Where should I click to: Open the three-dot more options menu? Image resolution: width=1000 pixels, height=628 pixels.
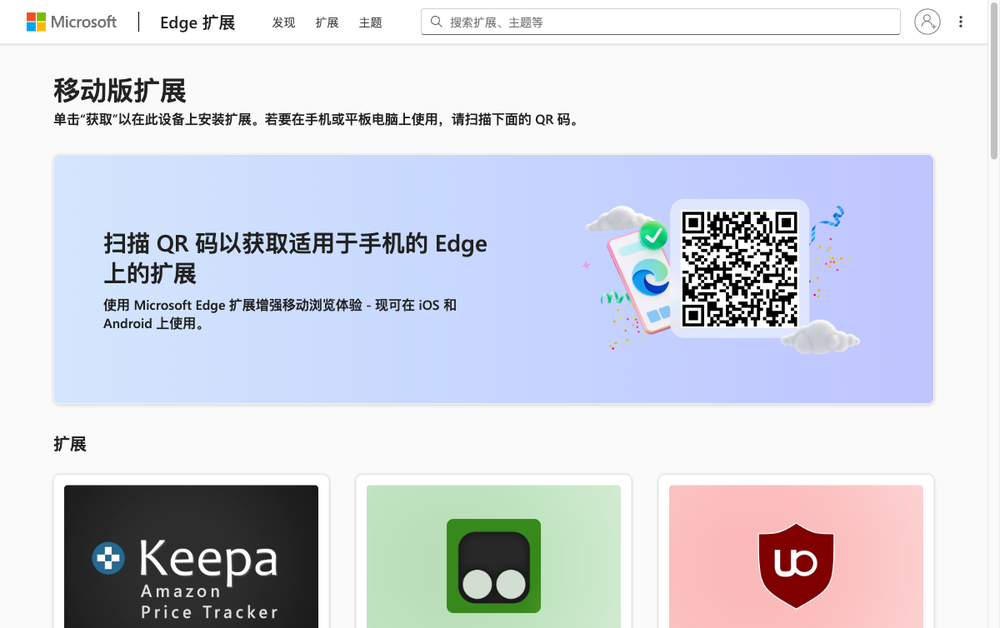click(x=960, y=22)
